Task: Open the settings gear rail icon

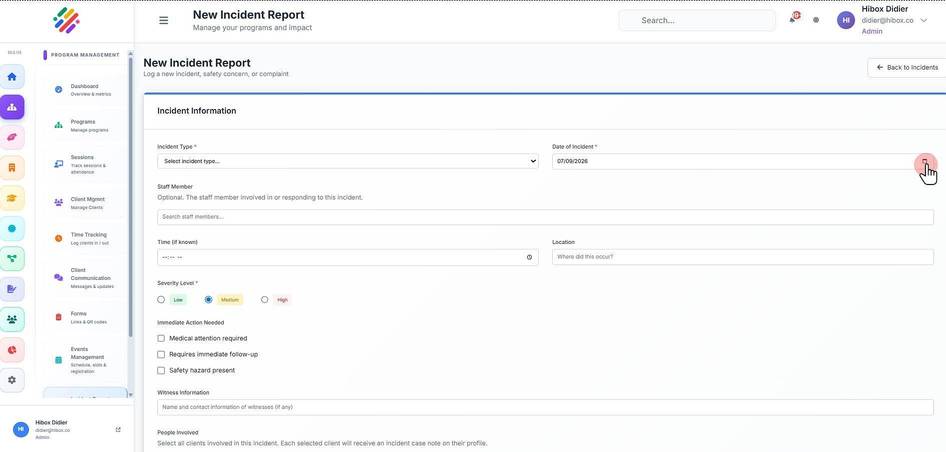Action: 12,380
